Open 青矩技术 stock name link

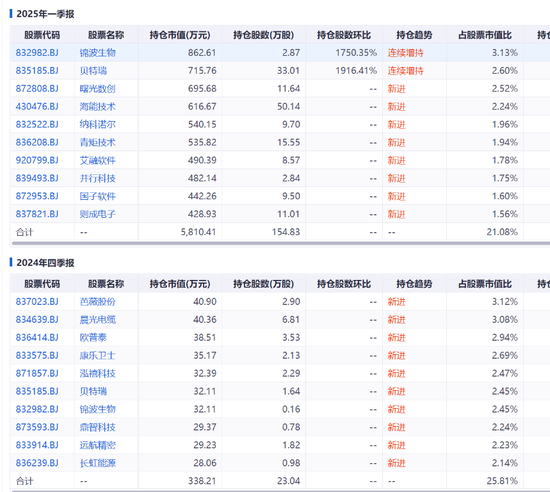coord(98,142)
